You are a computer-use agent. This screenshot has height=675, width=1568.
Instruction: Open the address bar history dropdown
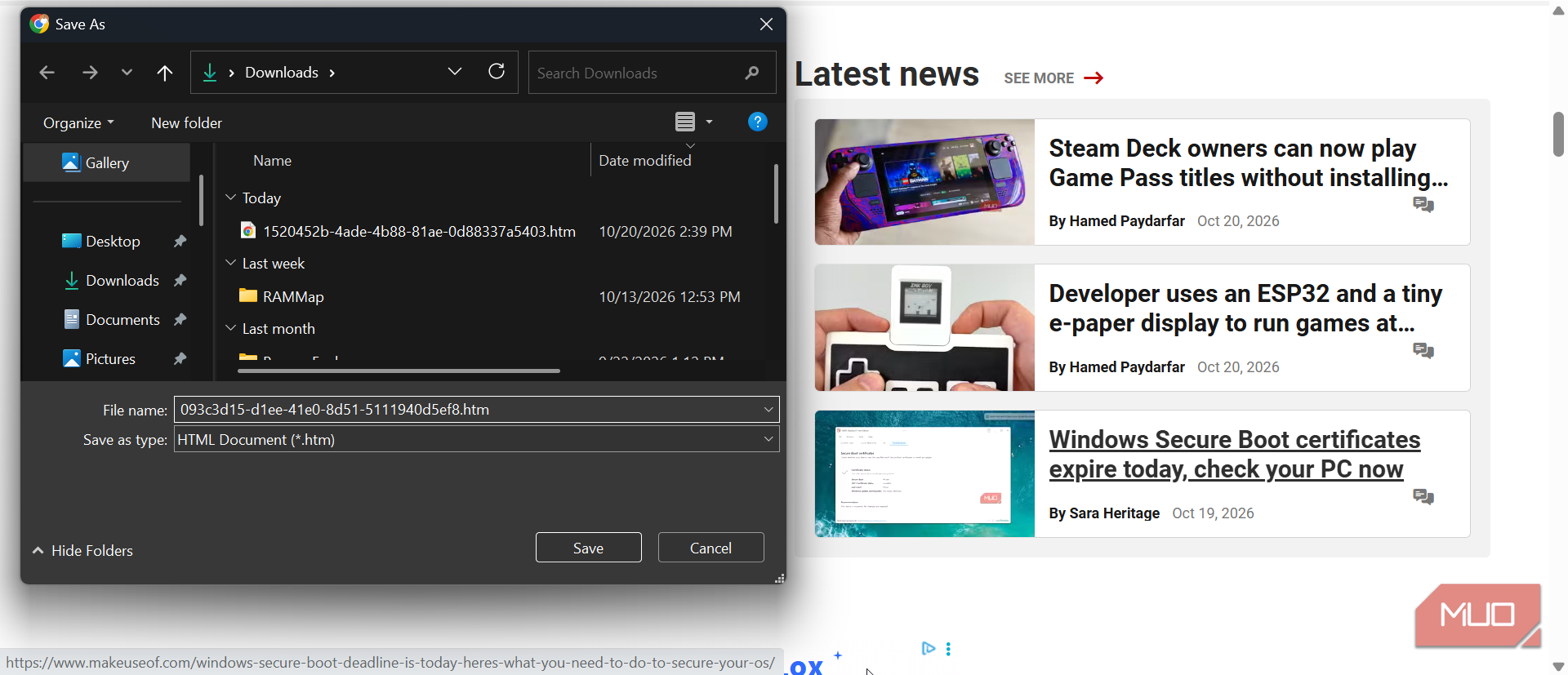coord(455,72)
